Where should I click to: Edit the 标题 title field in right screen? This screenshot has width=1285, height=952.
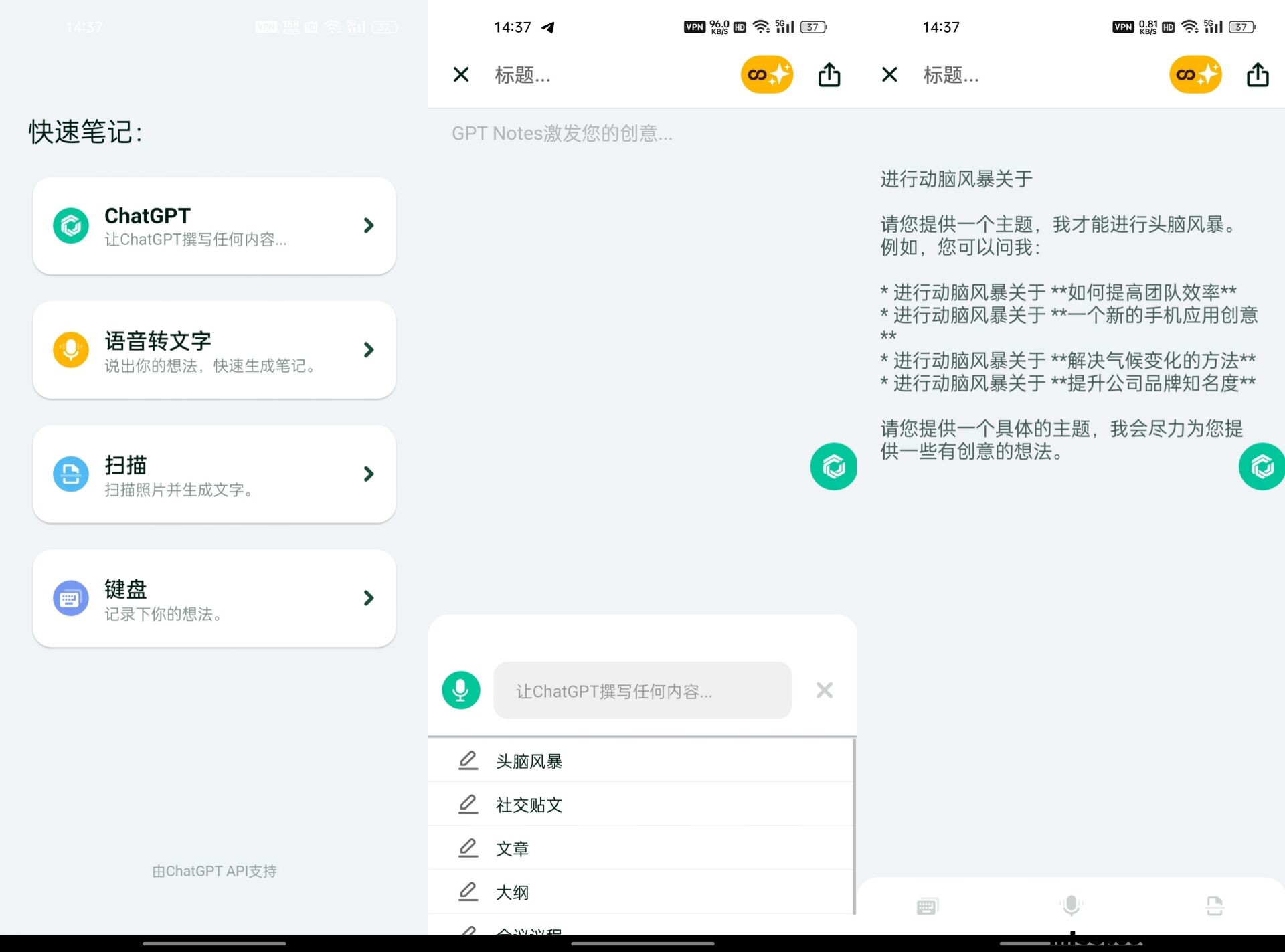pyautogui.click(x=951, y=75)
